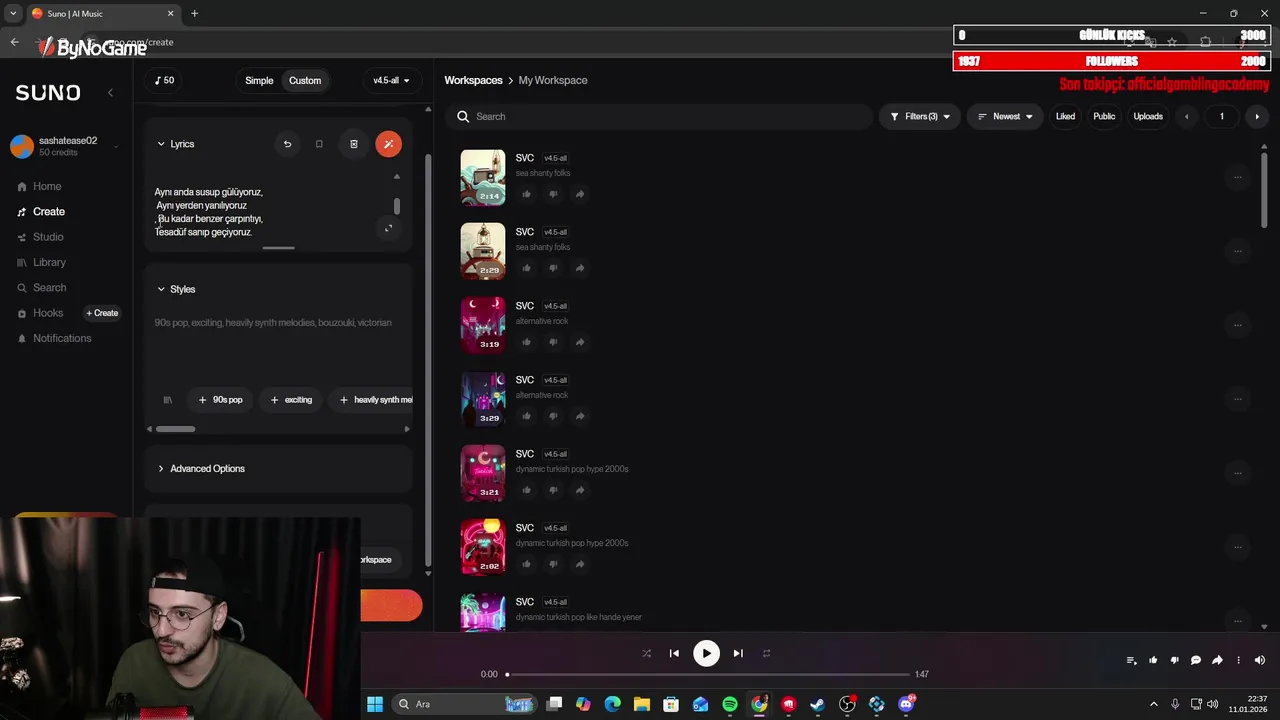Screen dimensions: 1280x720
Task: Show hidden system tray icons
Action: click(x=1153, y=704)
